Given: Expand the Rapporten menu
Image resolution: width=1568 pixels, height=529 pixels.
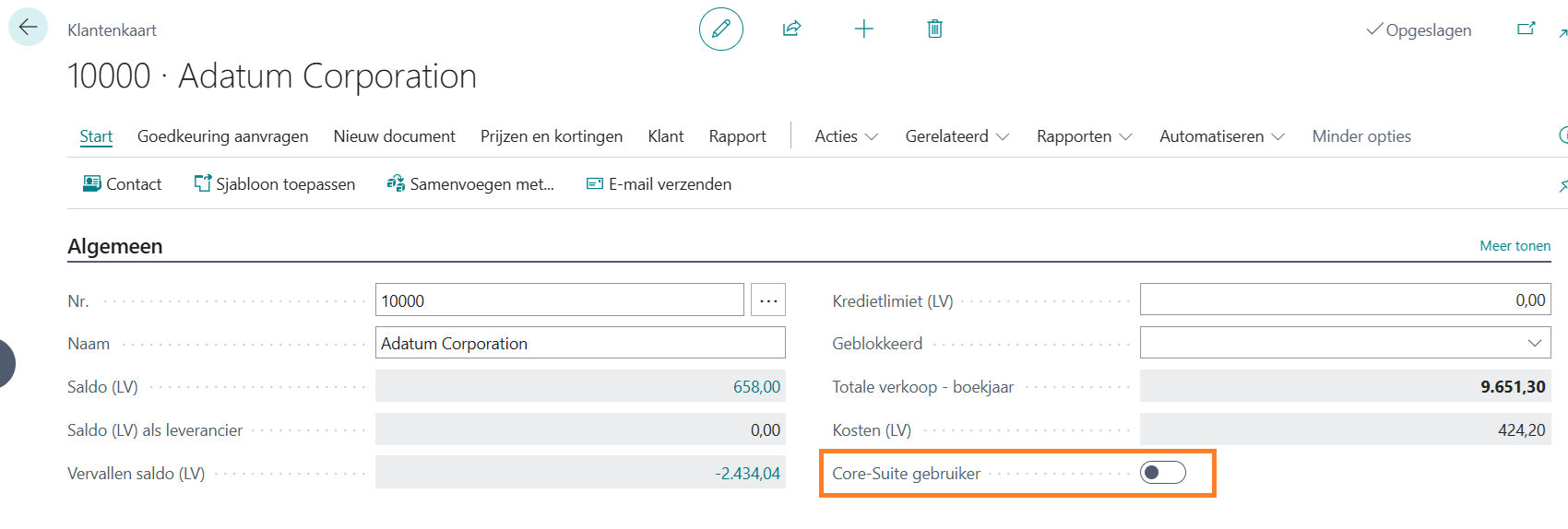Looking at the screenshot, I should coord(1084,136).
